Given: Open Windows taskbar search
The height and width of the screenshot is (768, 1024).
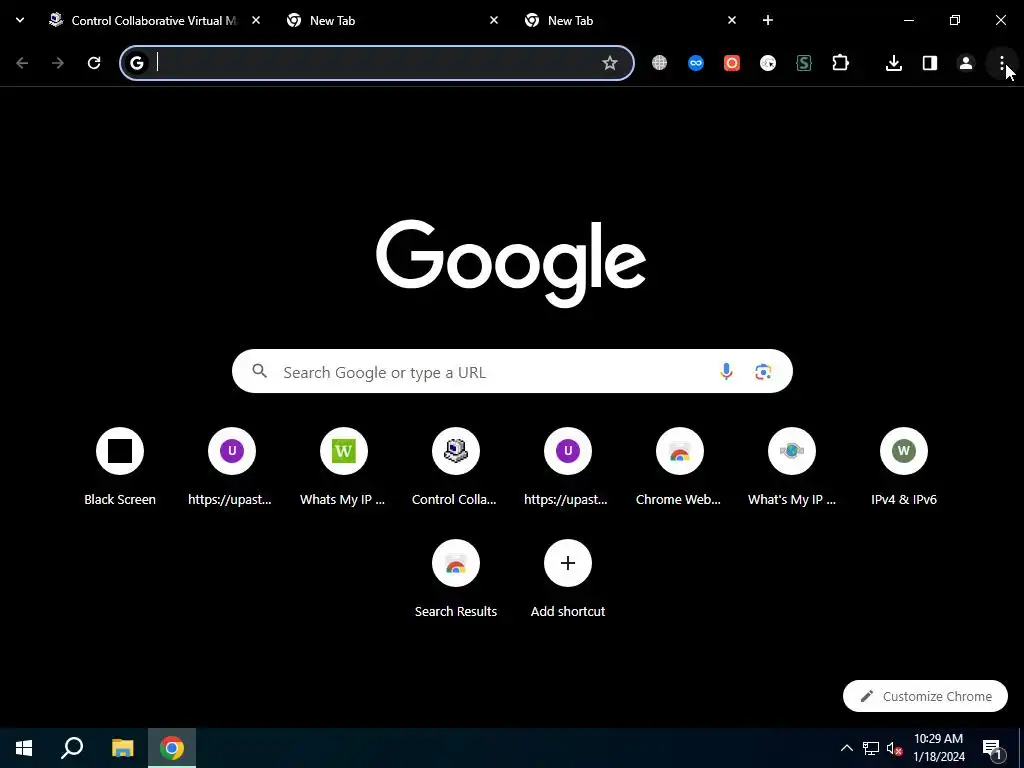Looking at the screenshot, I should point(72,748).
